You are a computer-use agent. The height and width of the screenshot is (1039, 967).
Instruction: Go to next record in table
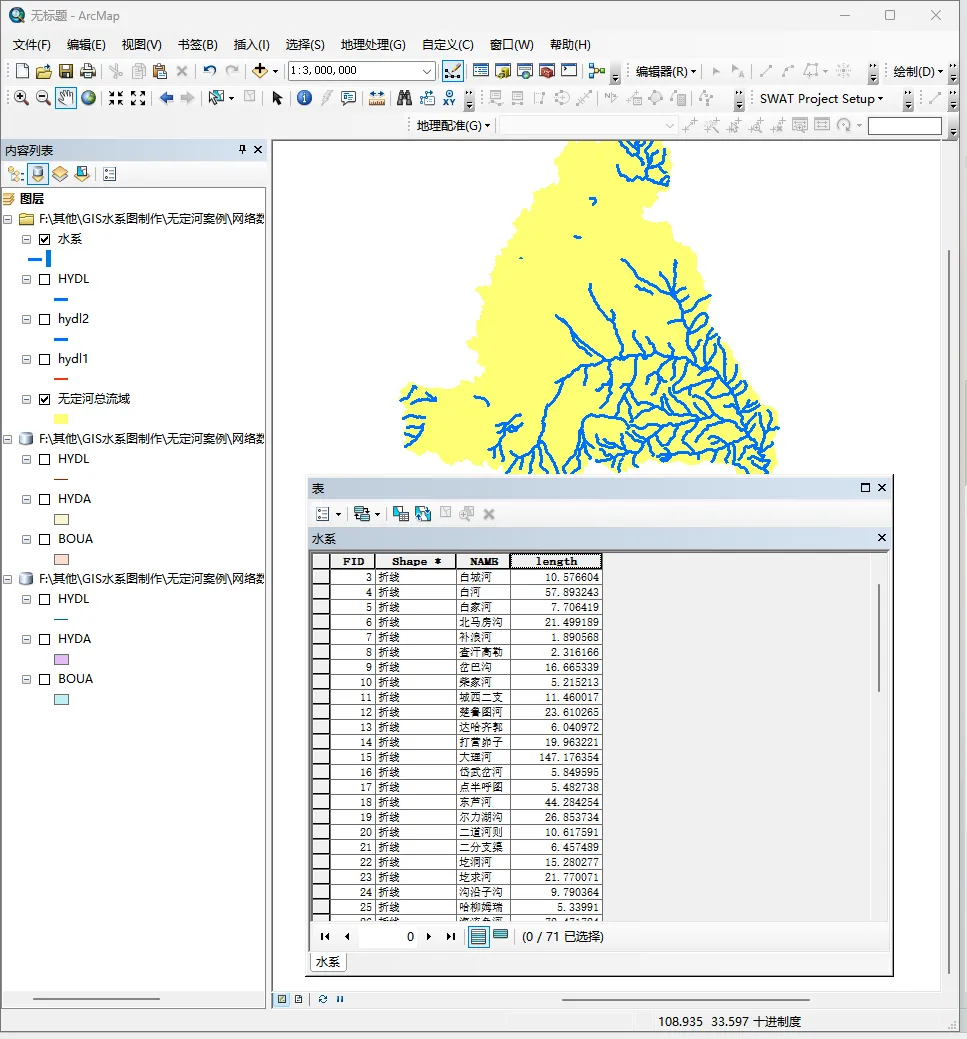click(x=429, y=936)
